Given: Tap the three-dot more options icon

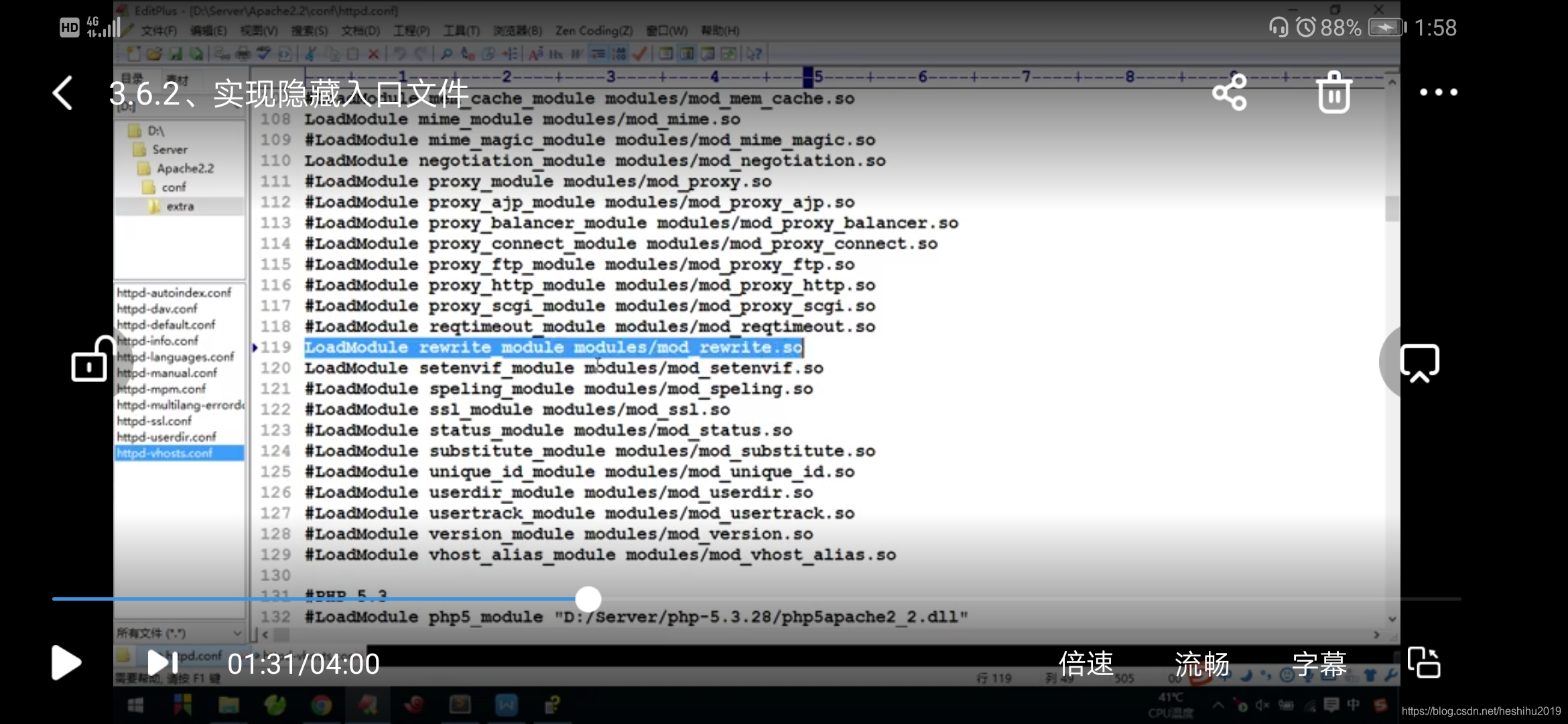Looking at the screenshot, I should (1439, 93).
